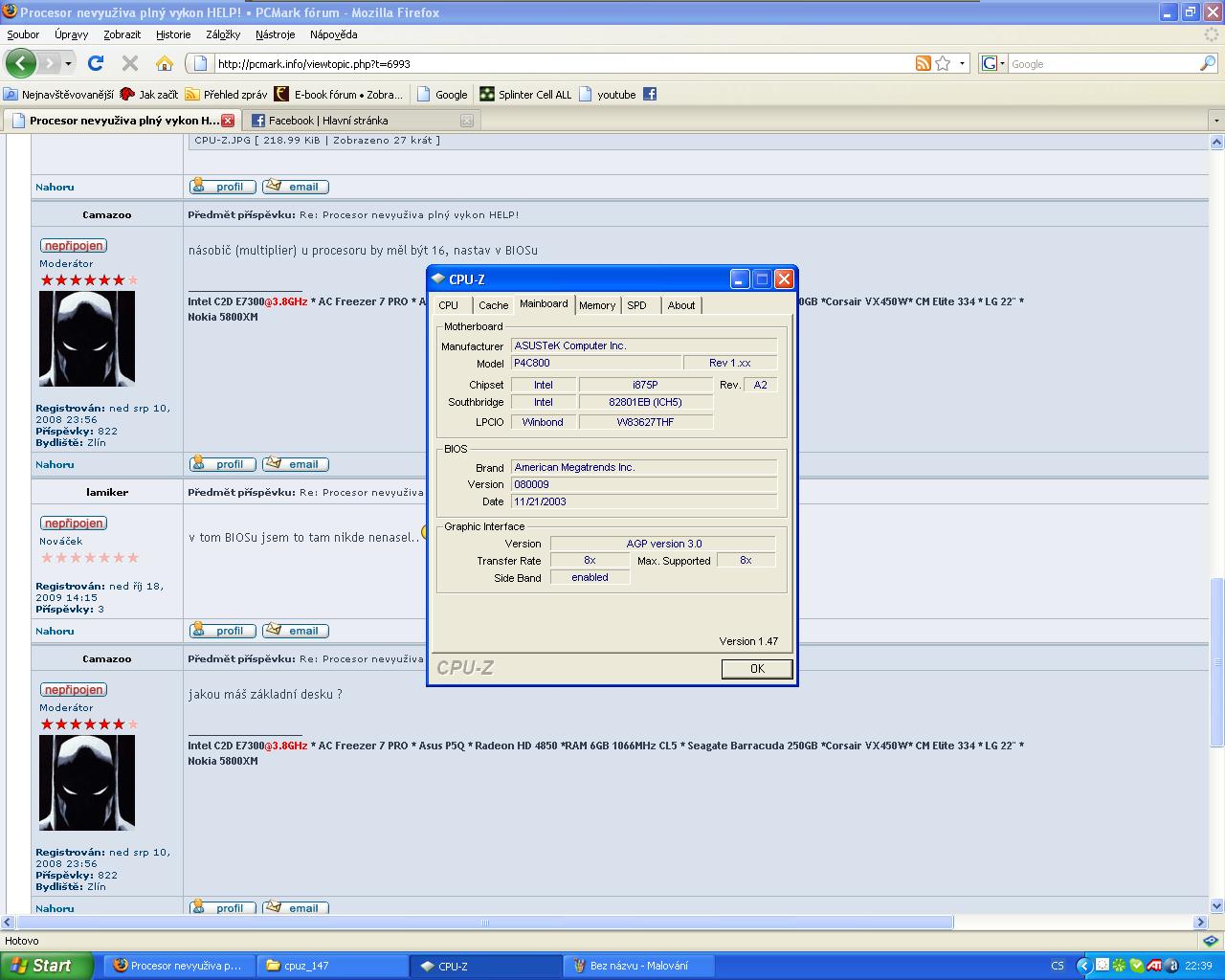Open the Soubor menu
The image size is (1225, 980).
(23, 34)
